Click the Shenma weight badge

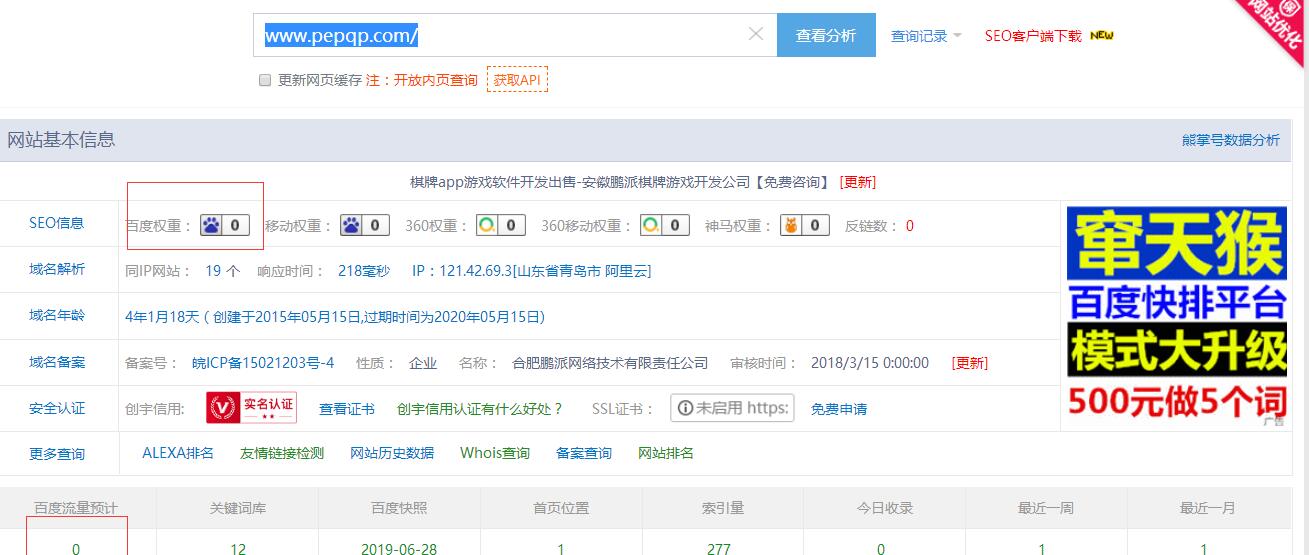tap(805, 225)
